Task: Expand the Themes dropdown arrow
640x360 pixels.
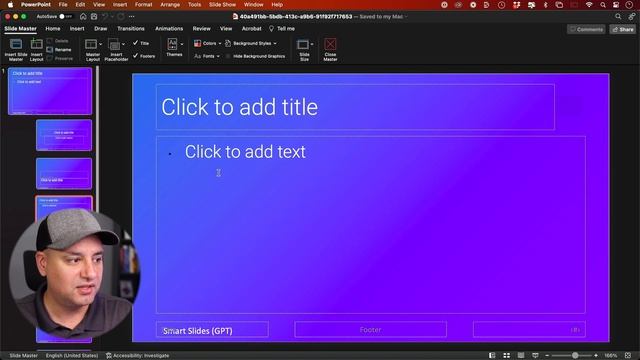Action: point(182,44)
